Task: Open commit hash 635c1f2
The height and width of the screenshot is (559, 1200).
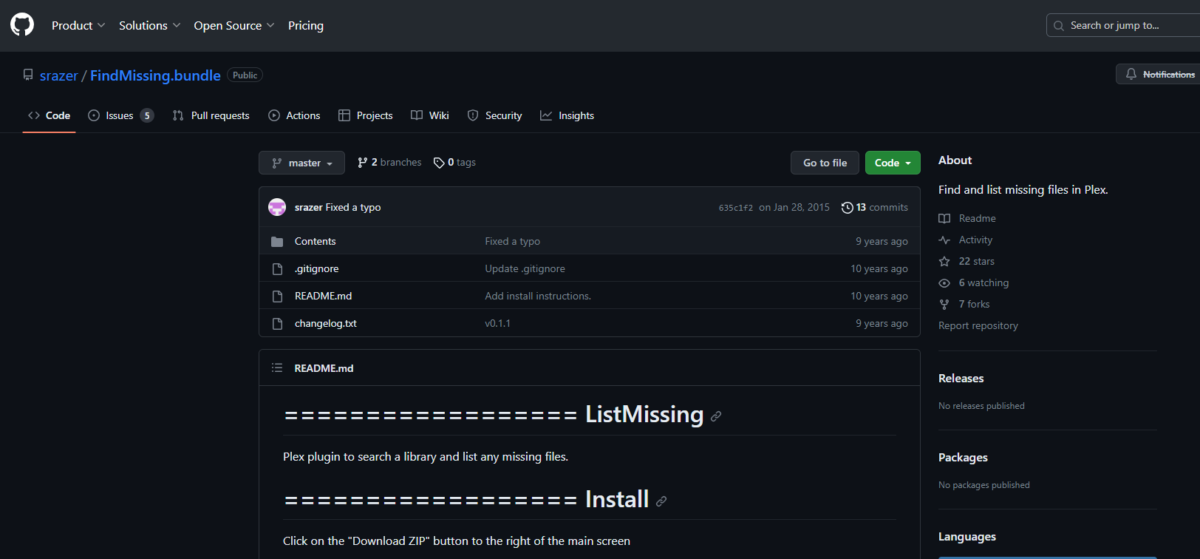Action: click(x=735, y=208)
